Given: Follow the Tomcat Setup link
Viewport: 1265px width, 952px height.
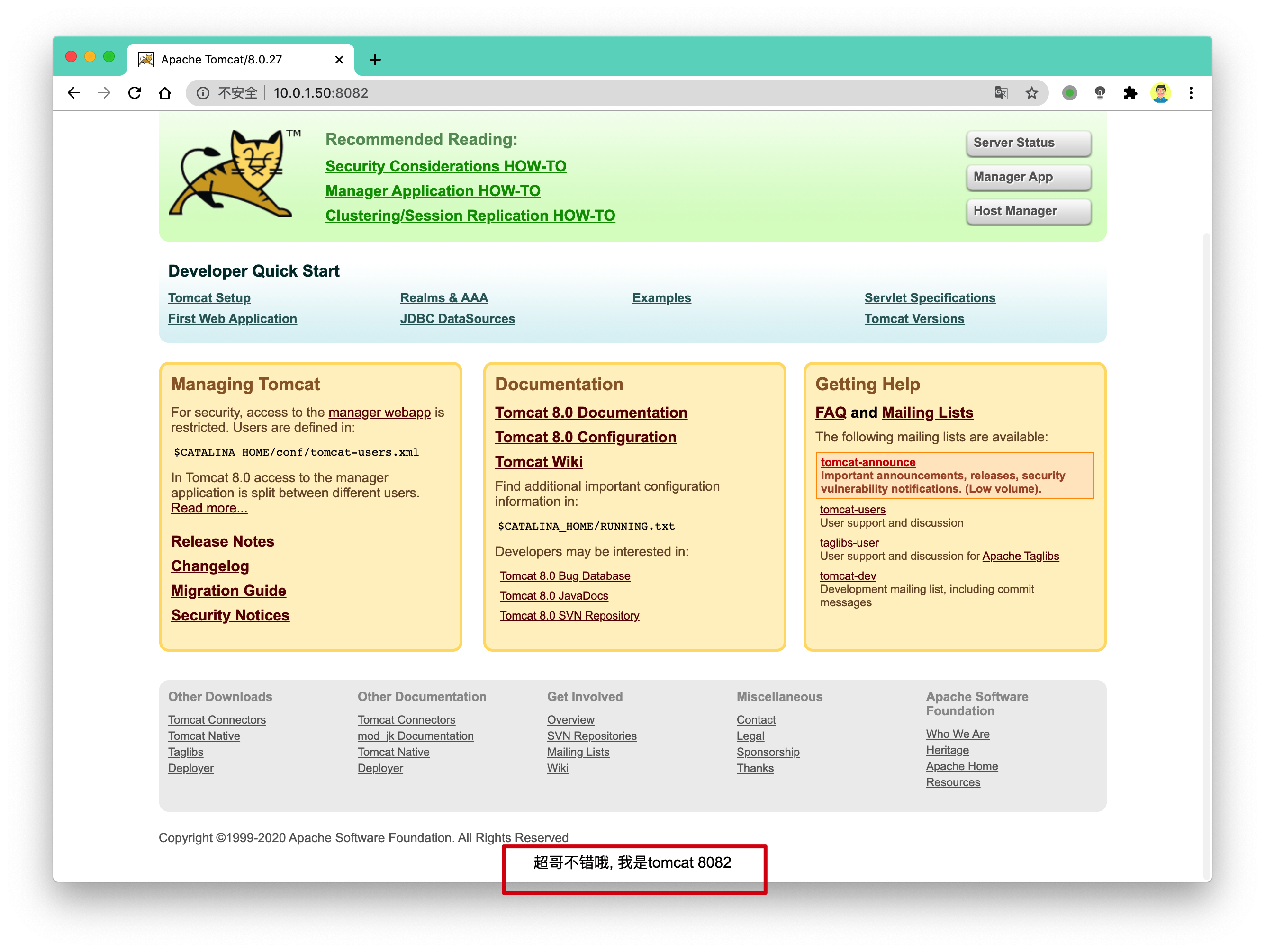Looking at the screenshot, I should tap(209, 298).
